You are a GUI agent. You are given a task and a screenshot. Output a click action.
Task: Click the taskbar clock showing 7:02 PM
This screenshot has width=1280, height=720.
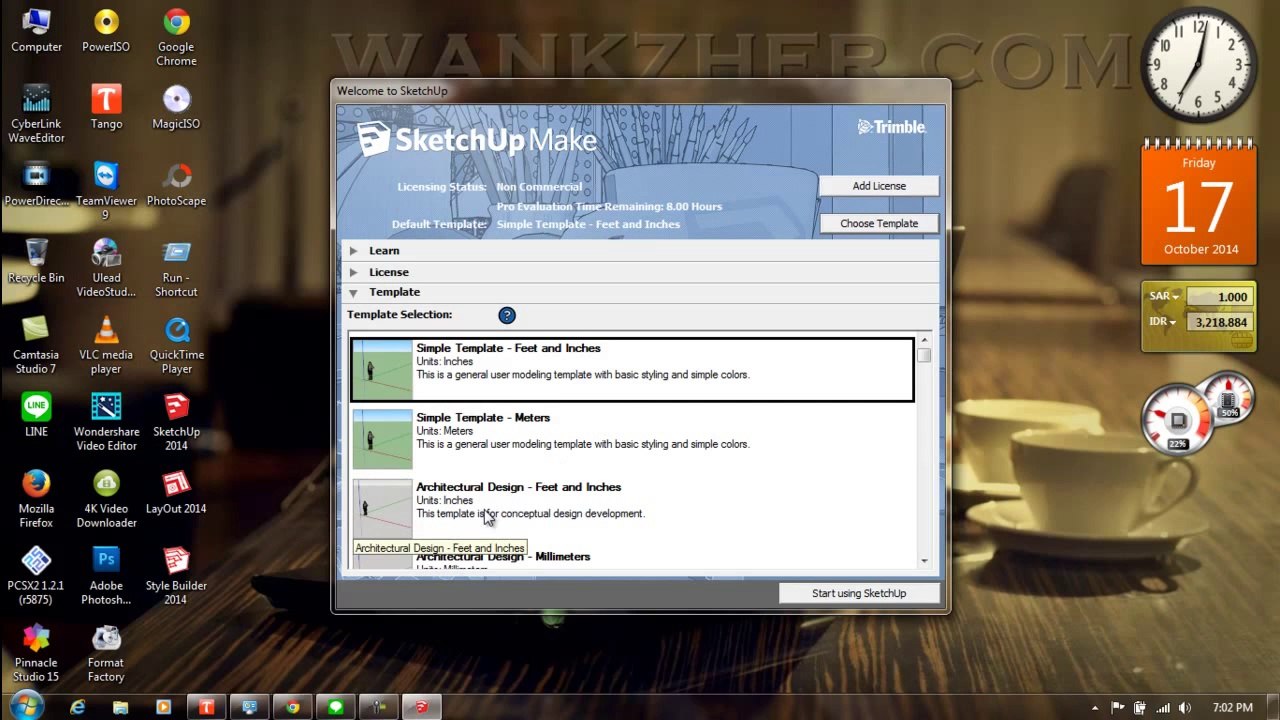tap(1232, 708)
